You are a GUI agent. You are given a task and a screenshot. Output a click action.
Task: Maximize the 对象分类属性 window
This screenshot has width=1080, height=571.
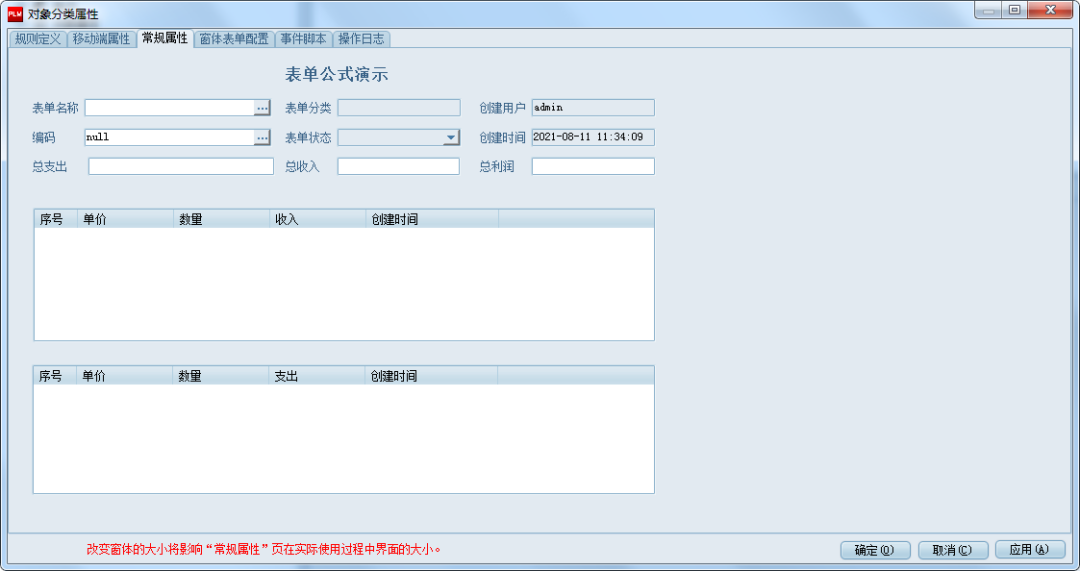[1014, 11]
